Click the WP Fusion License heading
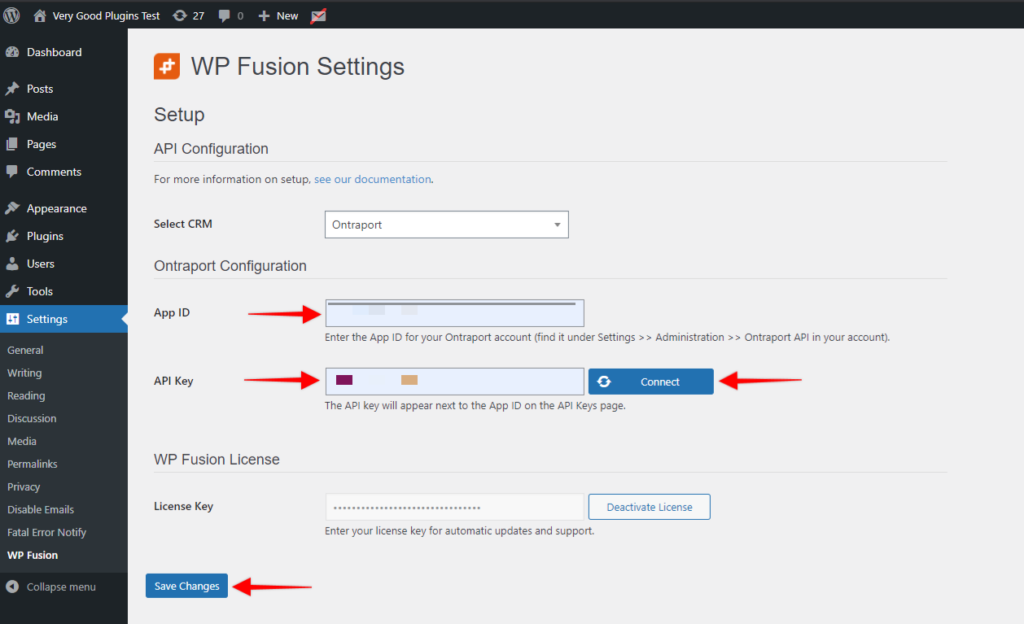This screenshot has width=1024, height=624. [x=217, y=460]
